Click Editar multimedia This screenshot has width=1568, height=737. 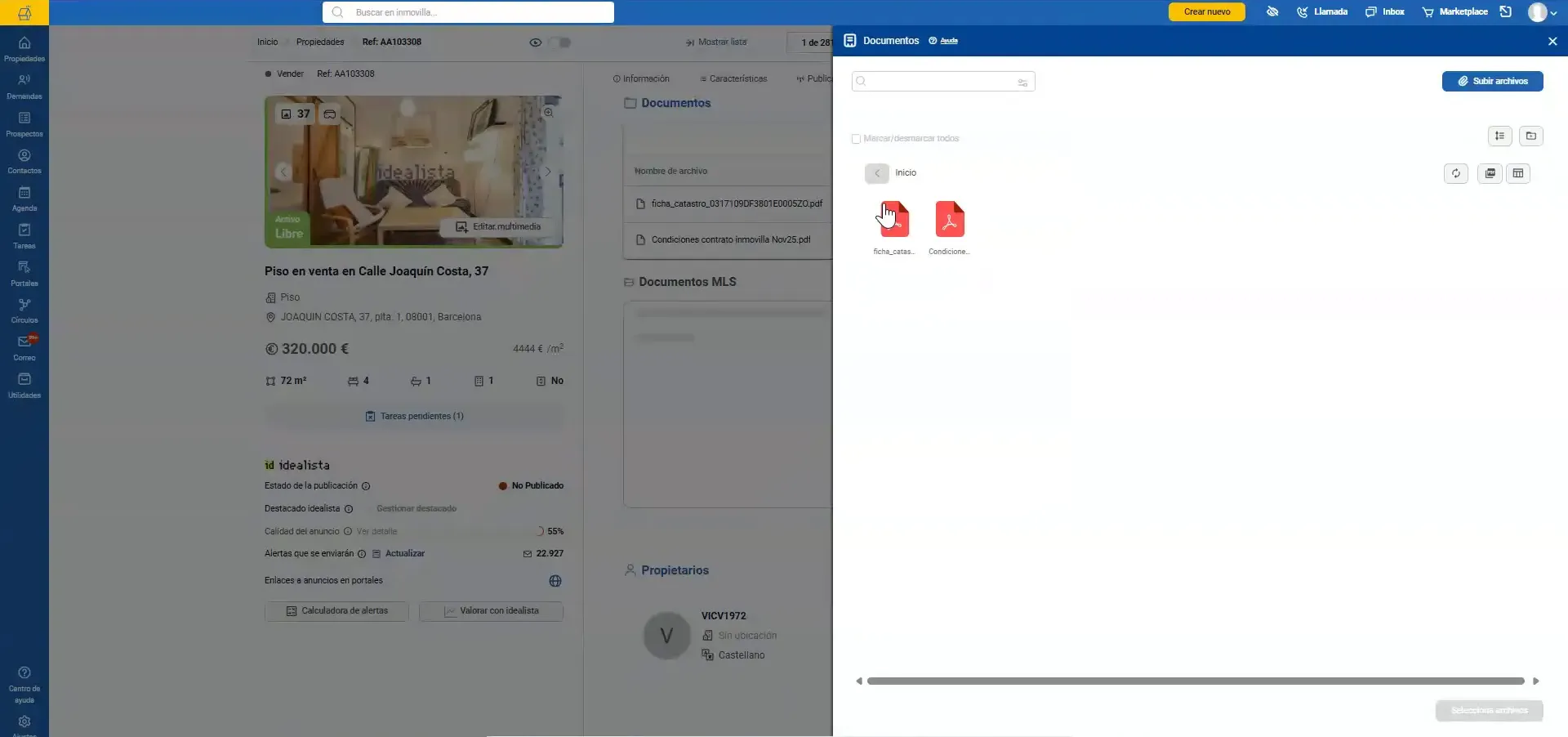tap(498, 226)
